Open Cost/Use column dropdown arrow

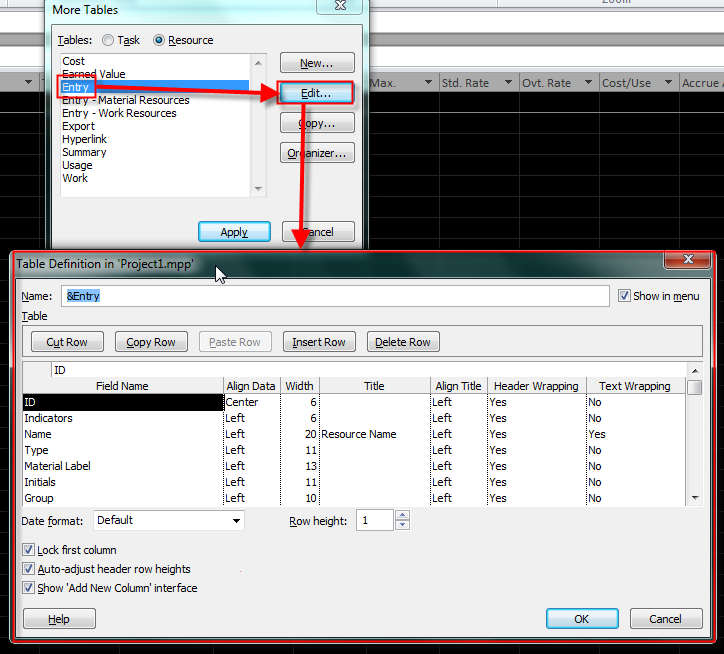tap(669, 83)
